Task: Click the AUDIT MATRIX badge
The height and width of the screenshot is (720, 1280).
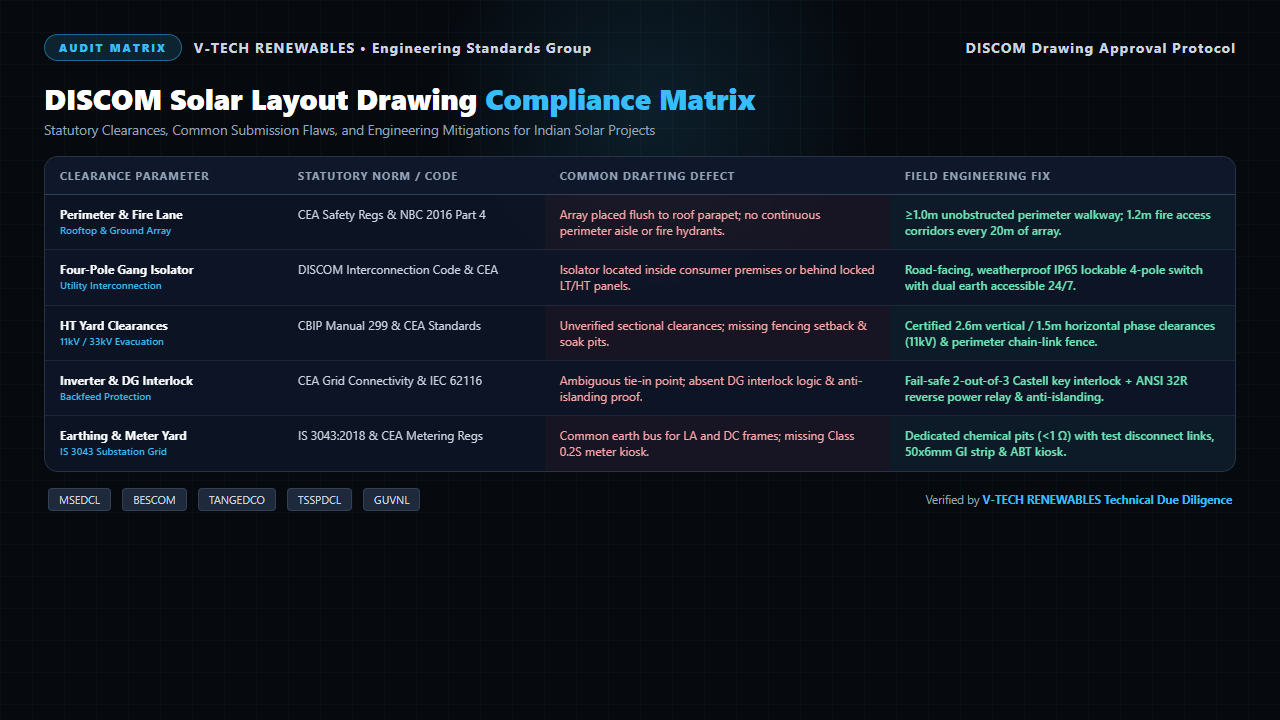Action: (113, 48)
